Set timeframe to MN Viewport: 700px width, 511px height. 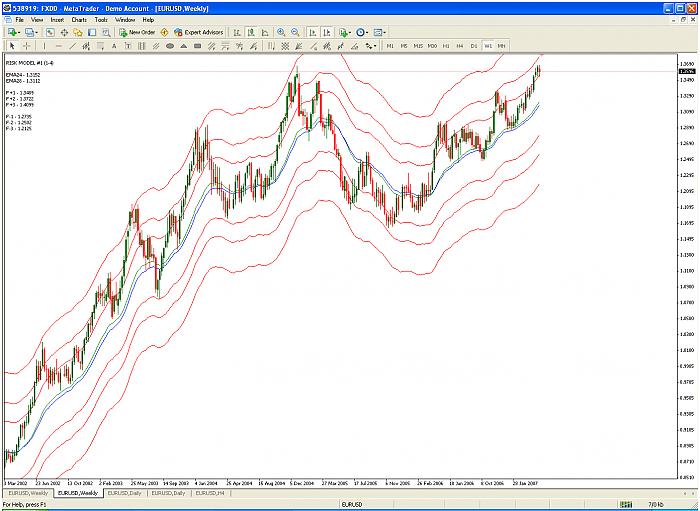[502, 46]
